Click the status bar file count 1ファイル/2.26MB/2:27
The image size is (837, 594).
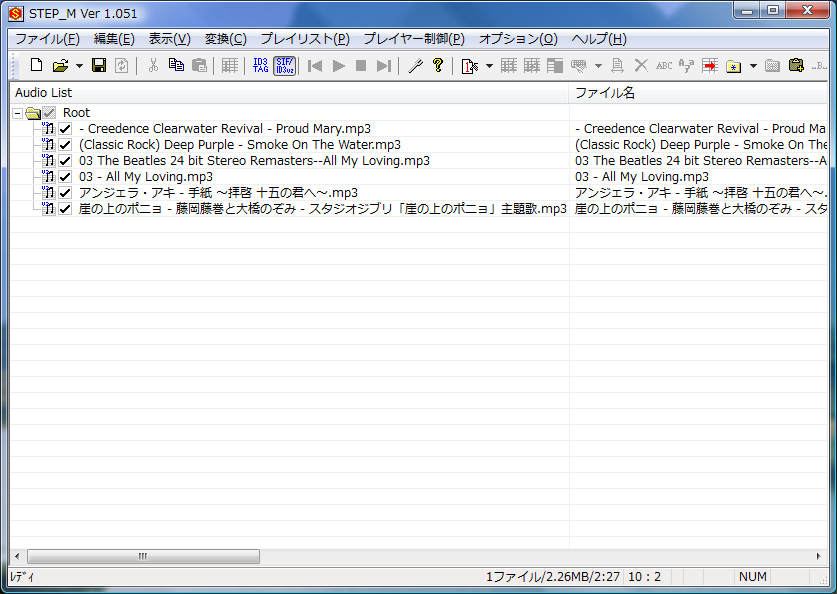[552, 577]
